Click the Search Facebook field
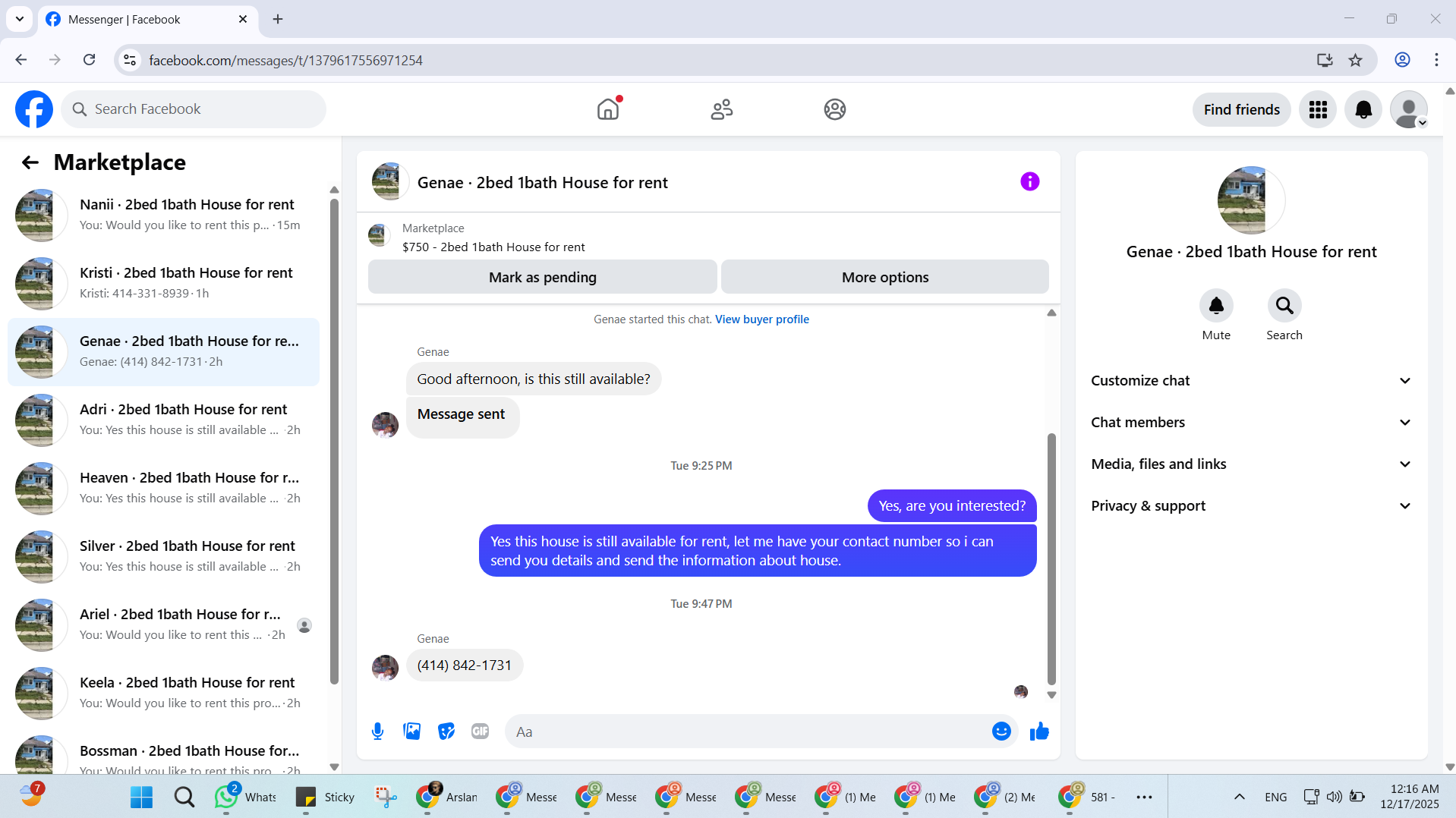 (194, 109)
